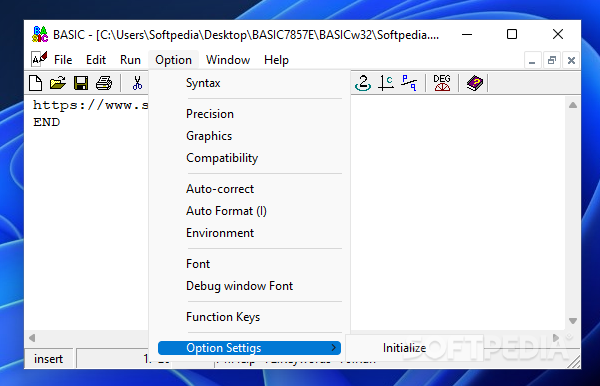Close the inner document window
The width and height of the screenshot is (600, 386).
(x=571, y=60)
